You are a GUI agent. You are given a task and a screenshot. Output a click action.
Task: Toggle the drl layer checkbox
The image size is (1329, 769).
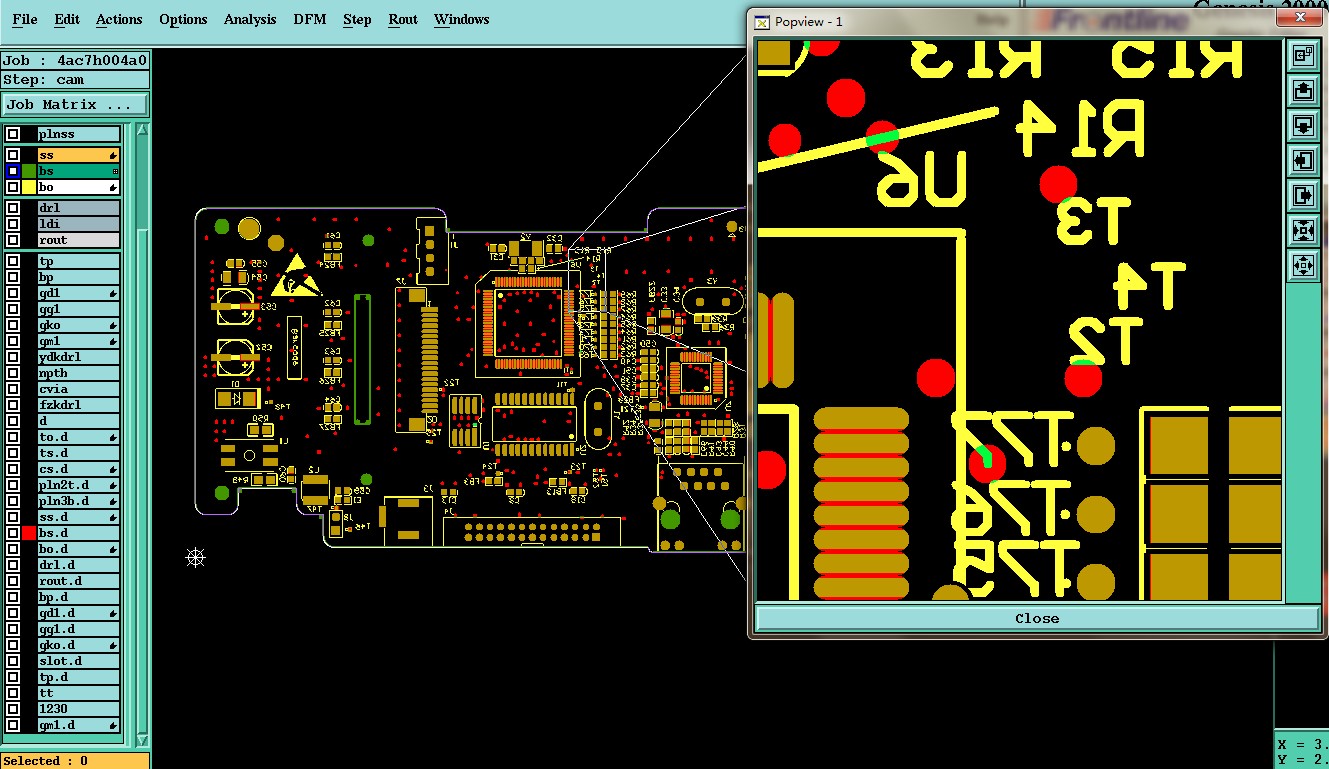click(13, 209)
